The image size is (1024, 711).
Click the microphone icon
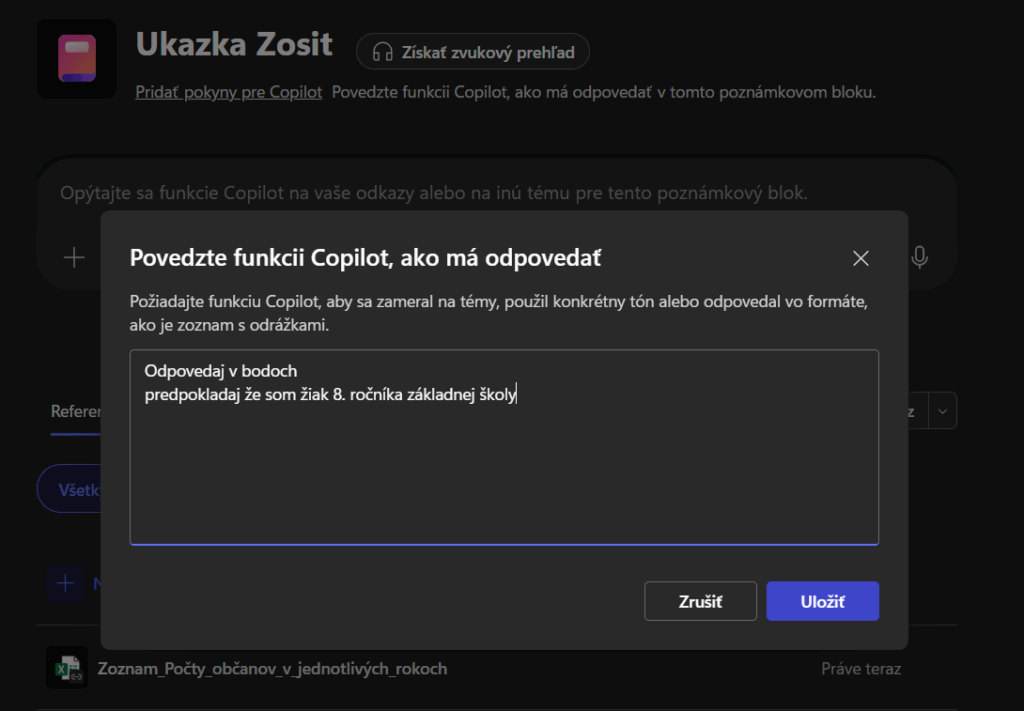[x=920, y=258]
